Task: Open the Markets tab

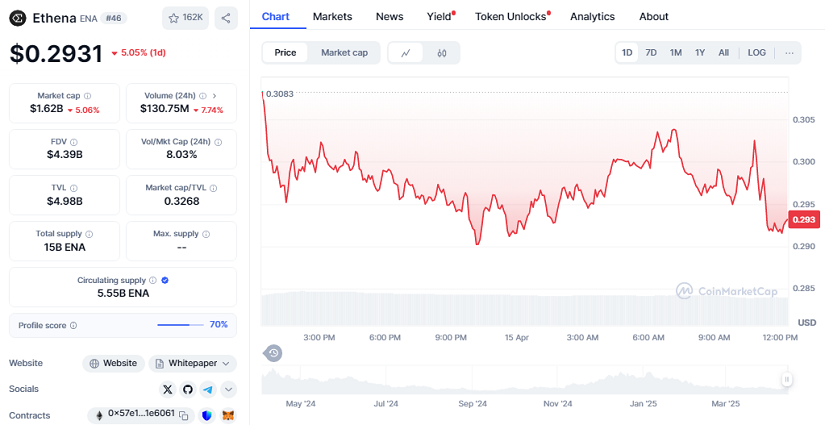Action: coord(333,16)
